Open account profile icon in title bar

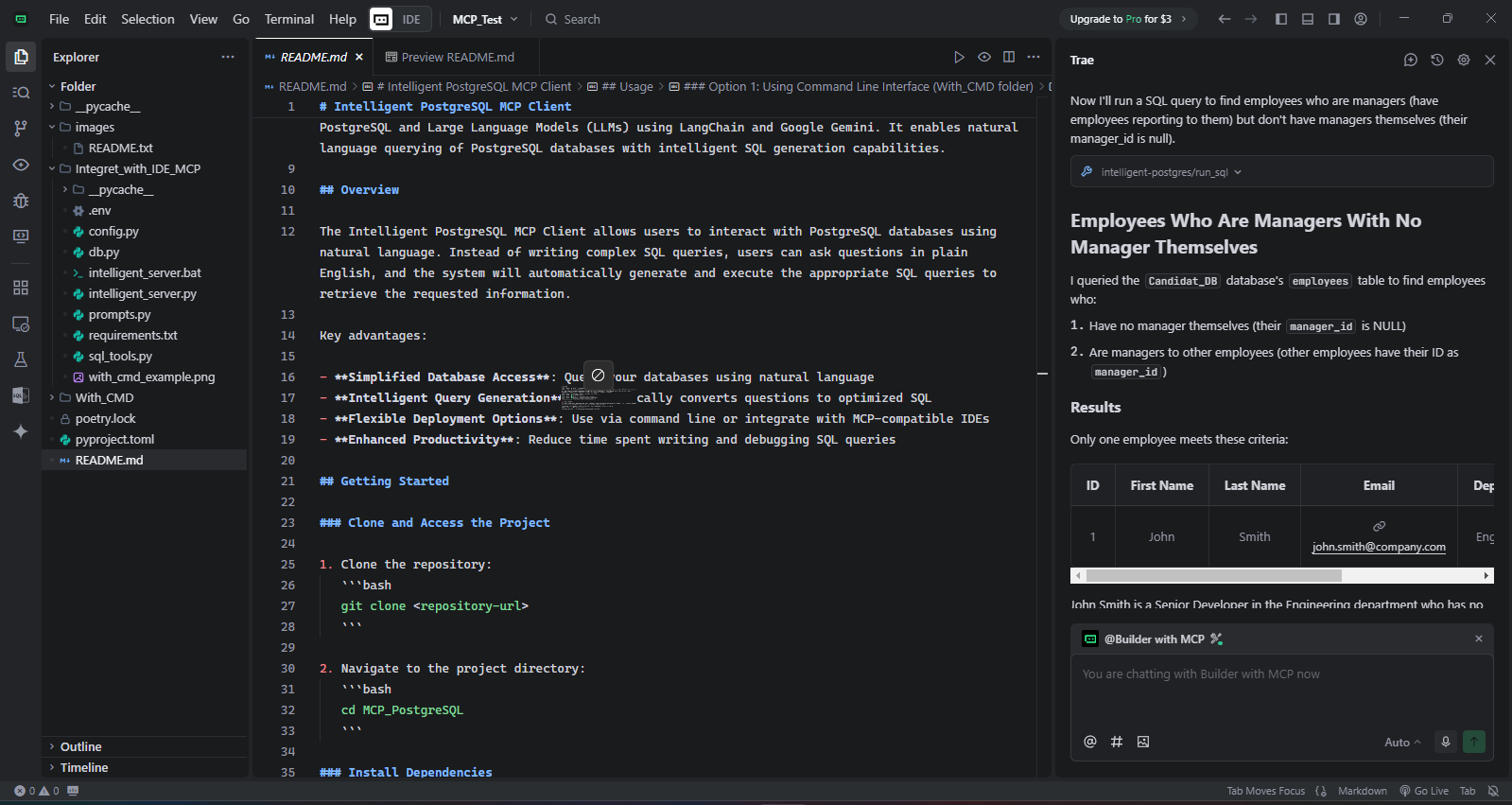click(1361, 19)
